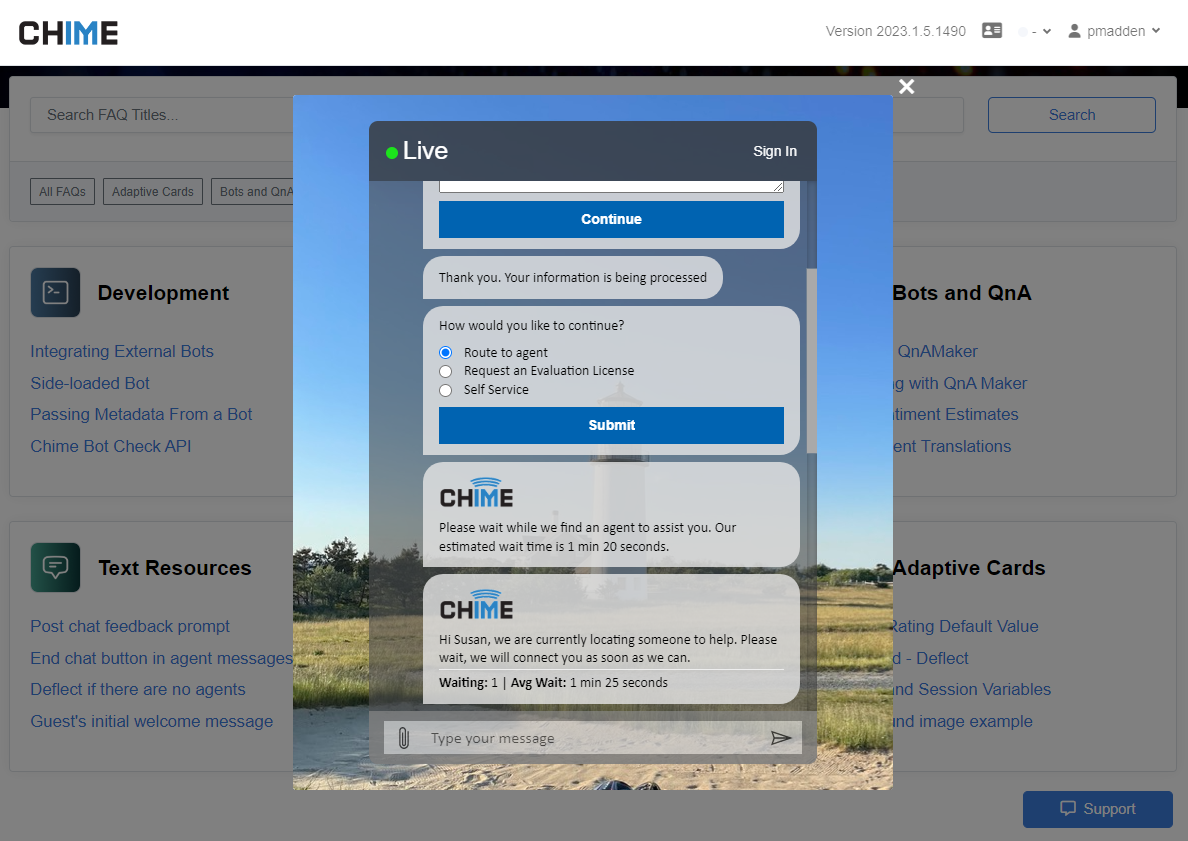Click Sign In in the chat header
The height and width of the screenshot is (841, 1188).
[774, 152]
